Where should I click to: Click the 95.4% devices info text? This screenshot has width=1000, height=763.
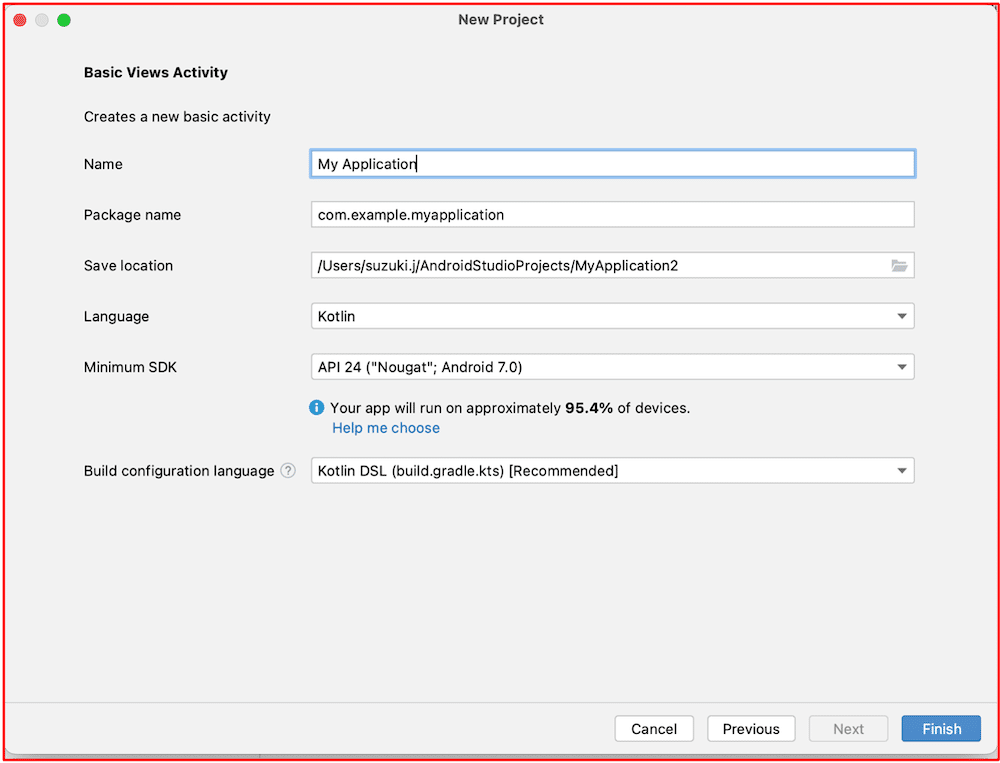pyautogui.click(x=510, y=408)
